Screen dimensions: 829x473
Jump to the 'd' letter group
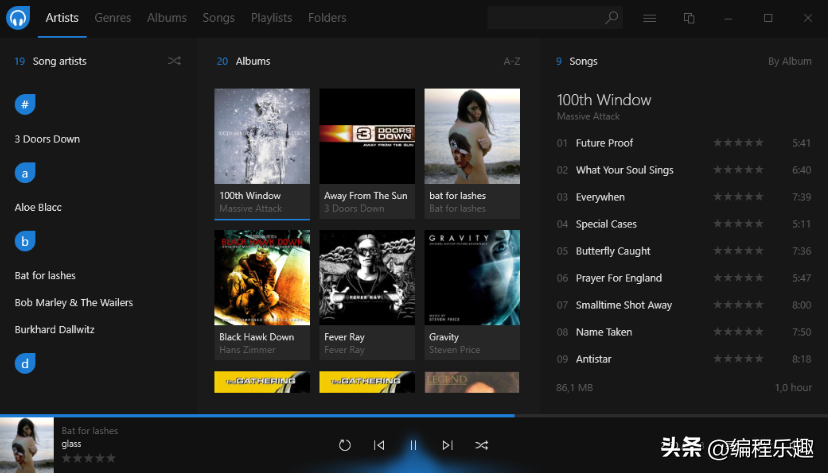pos(25,363)
